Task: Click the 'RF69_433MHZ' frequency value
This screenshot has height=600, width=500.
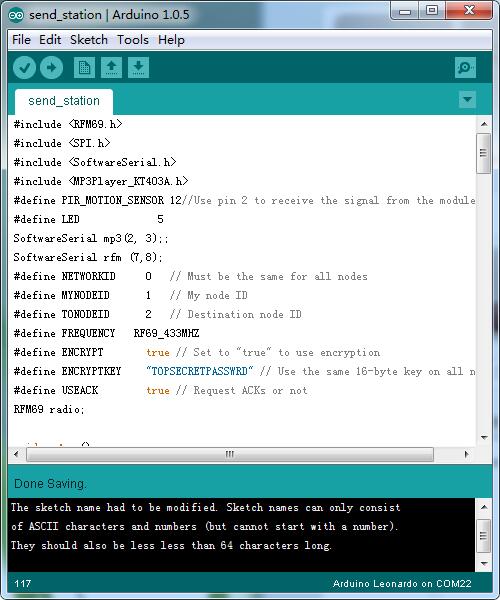Action: (x=166, y=333)
